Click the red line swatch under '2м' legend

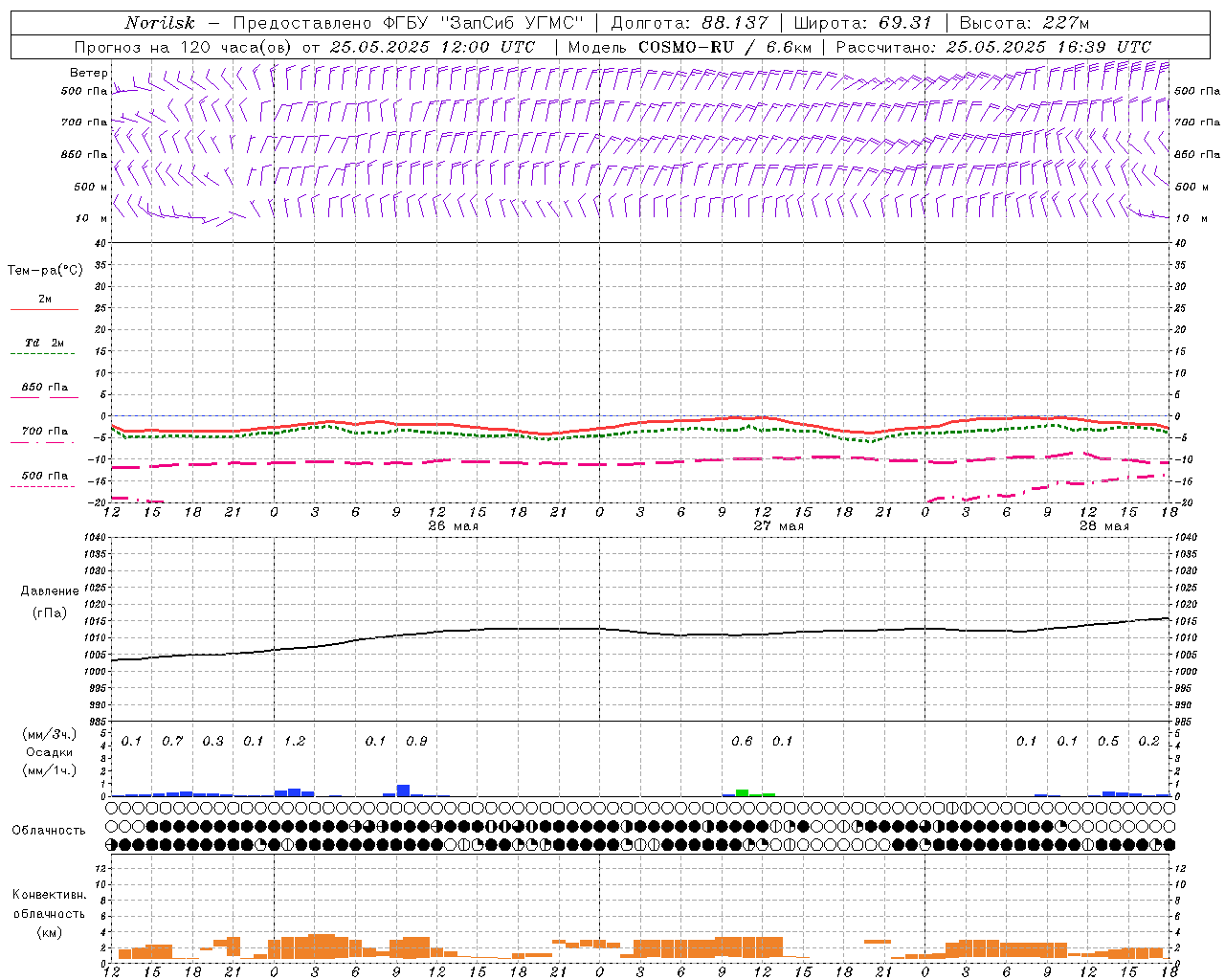(x=44, y=309)
